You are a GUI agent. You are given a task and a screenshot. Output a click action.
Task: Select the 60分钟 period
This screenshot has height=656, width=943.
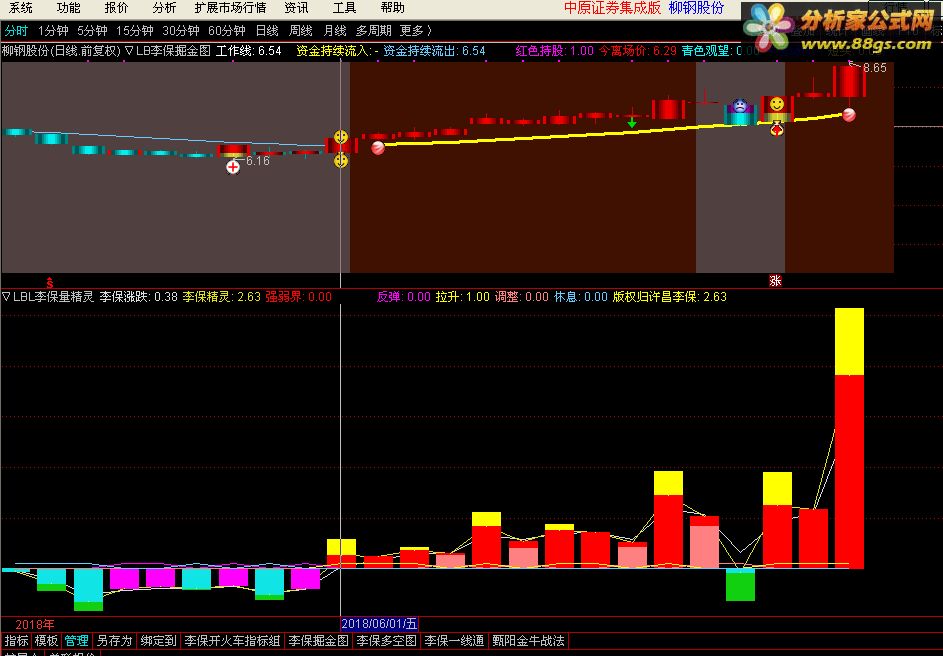(227, 31)
